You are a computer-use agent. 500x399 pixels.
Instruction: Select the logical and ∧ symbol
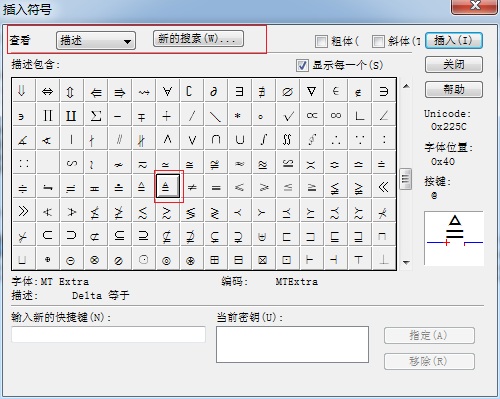tap(168, 139)
